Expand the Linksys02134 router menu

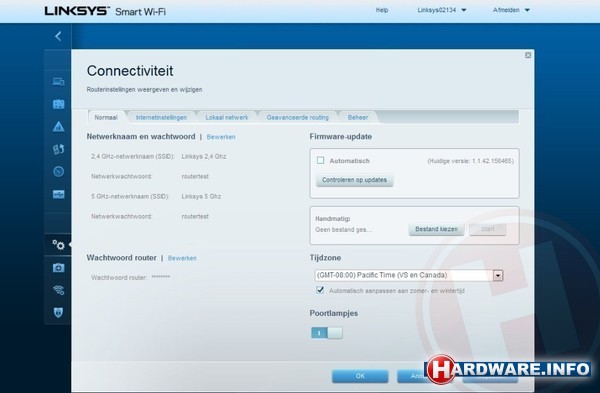pyautogui.click(x=442, y=10)
